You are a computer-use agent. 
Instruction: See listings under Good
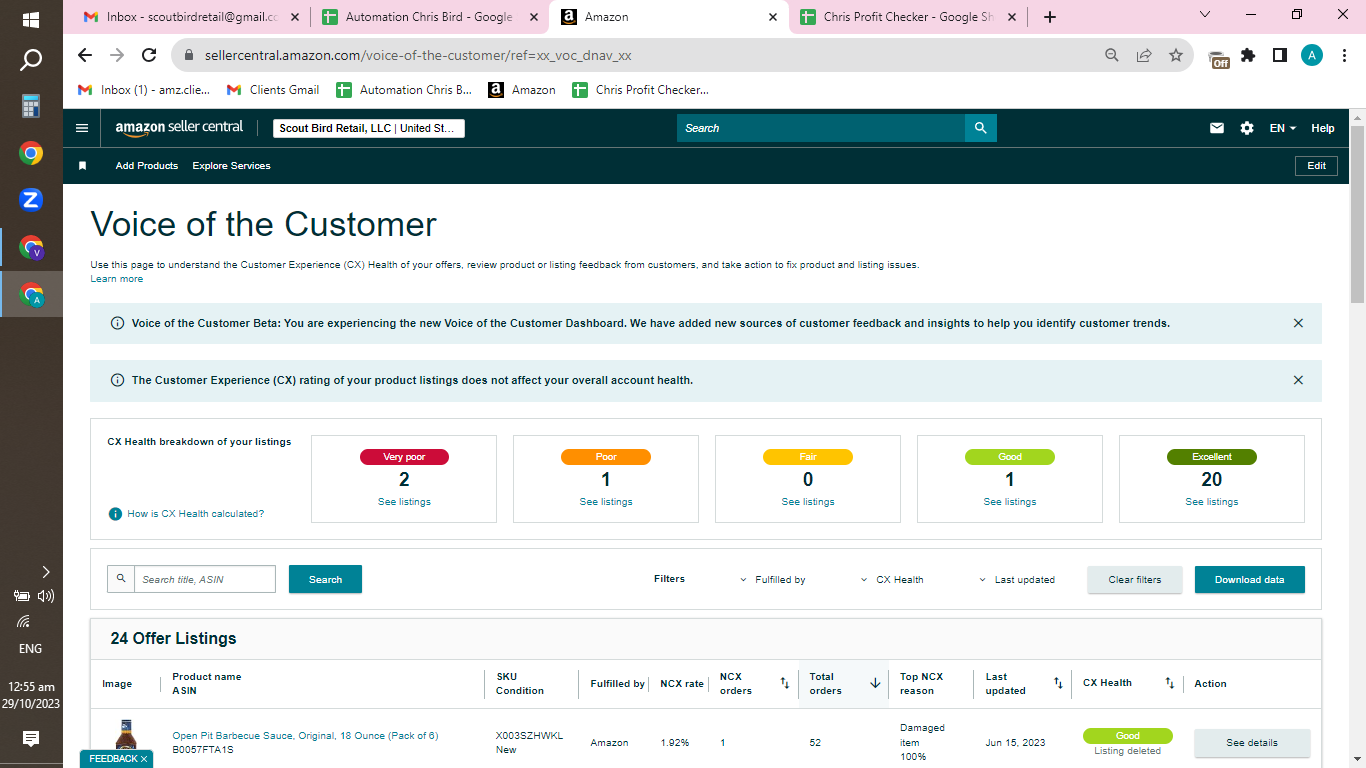pyautogui.click(x=1010, y=502)
